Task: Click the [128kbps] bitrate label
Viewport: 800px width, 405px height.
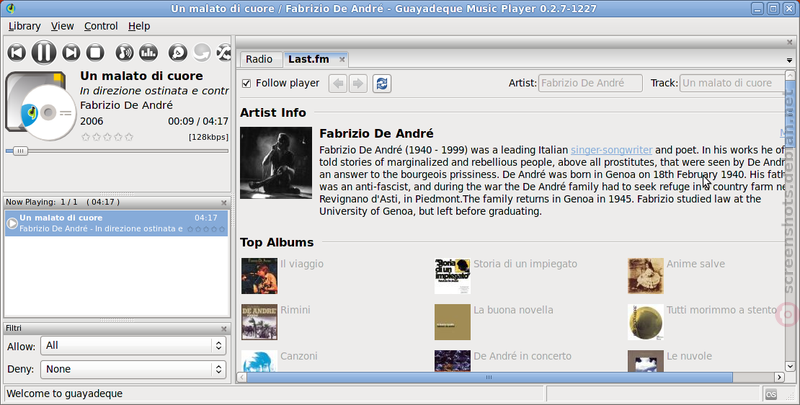Action: pos(208,137)
